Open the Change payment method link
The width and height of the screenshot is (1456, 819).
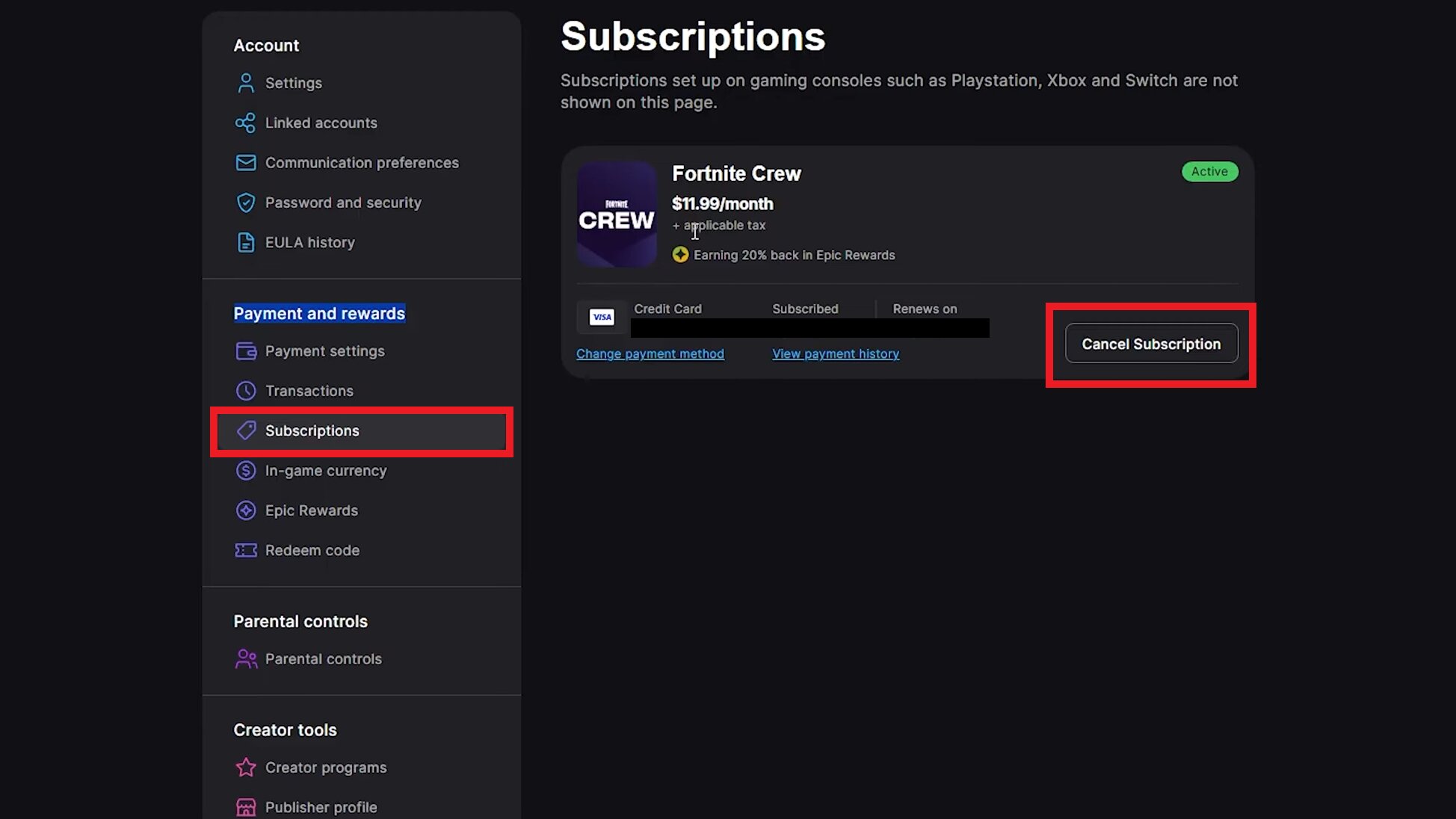650,353
